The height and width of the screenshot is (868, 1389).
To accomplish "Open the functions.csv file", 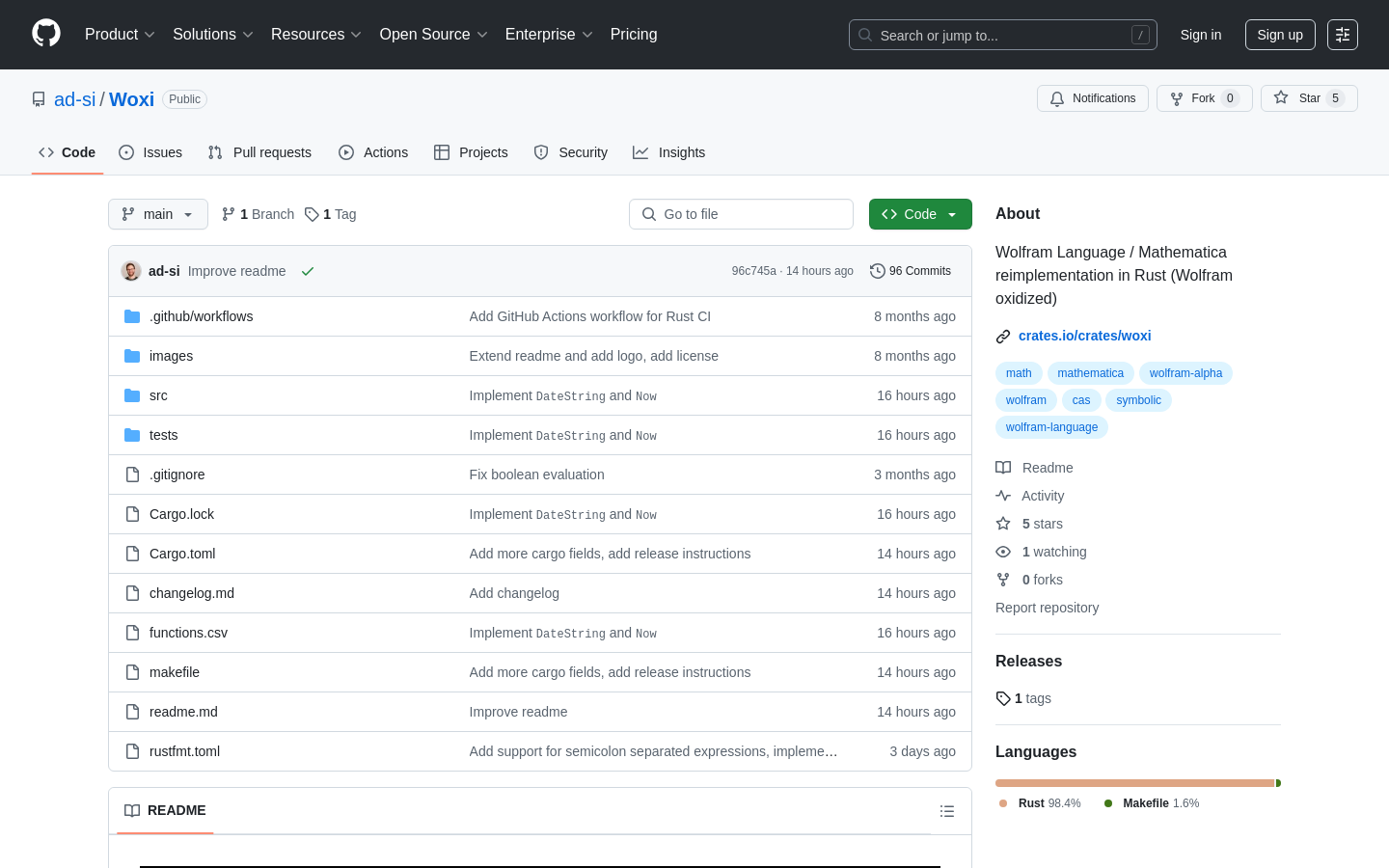I will coord(188,633).
